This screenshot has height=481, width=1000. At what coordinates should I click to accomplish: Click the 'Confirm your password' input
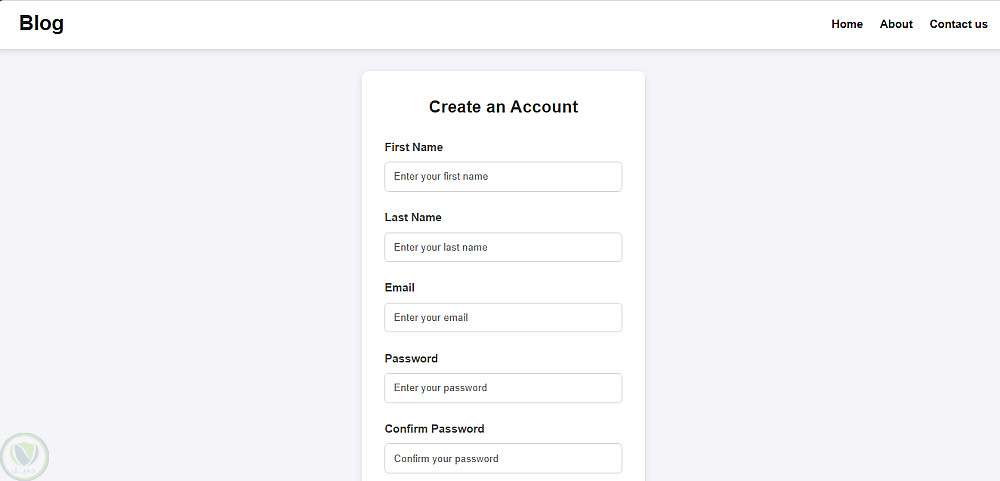point(503,458)
